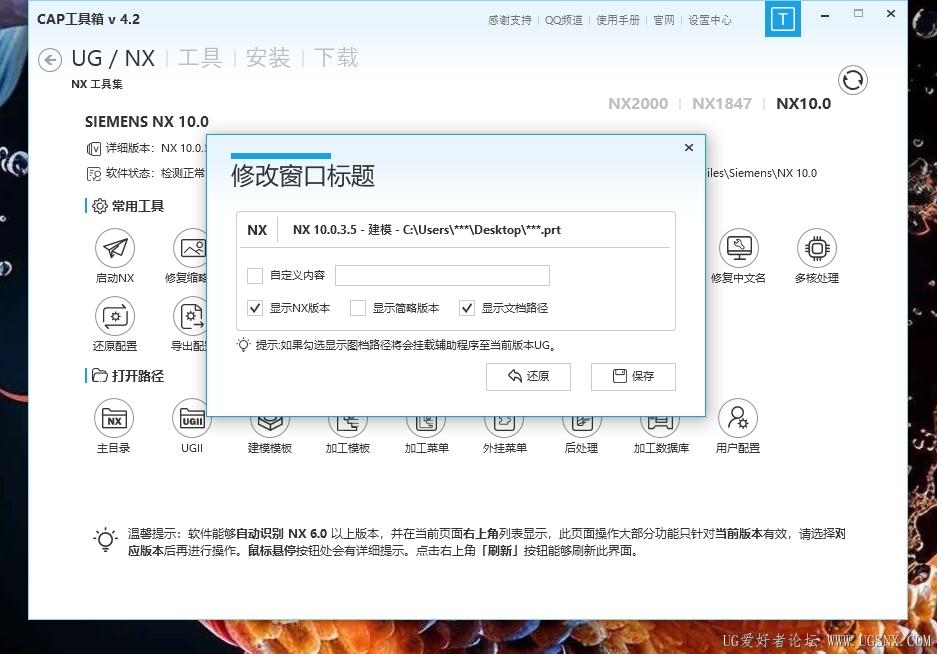
Task: Open the 使用手册 link
Action: click(x=618, y=20)
